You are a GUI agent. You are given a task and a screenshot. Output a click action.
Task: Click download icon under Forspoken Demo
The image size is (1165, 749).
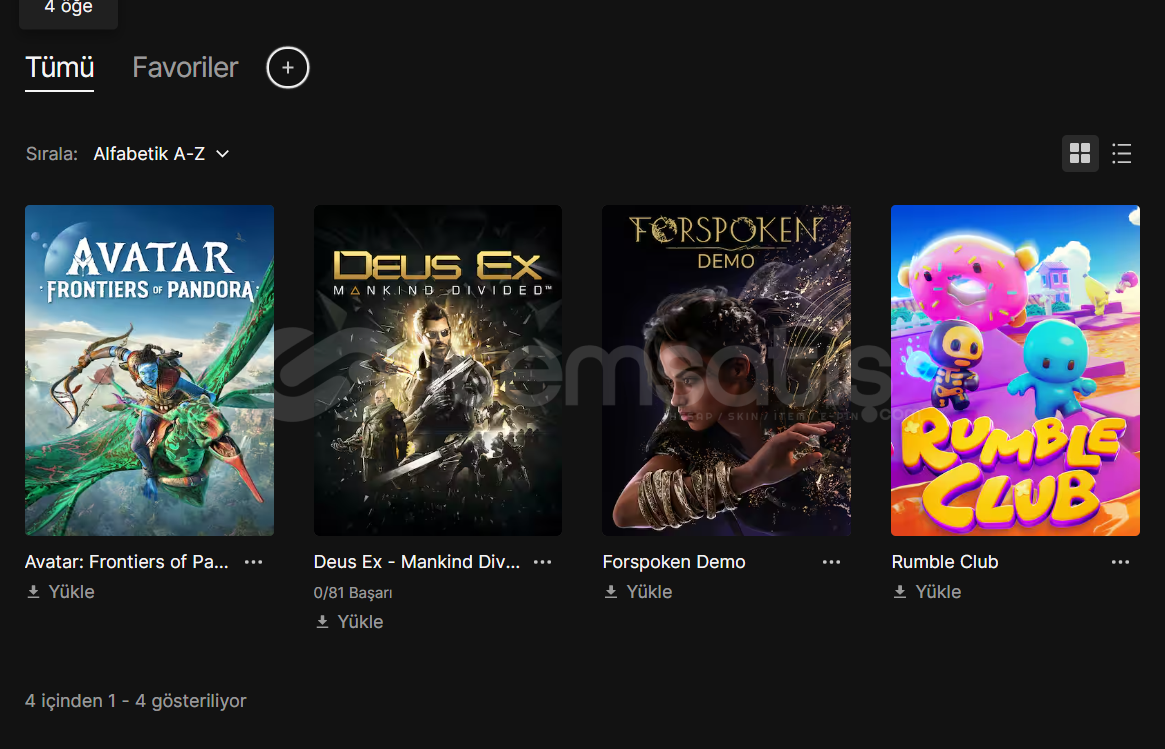(611, 591)
